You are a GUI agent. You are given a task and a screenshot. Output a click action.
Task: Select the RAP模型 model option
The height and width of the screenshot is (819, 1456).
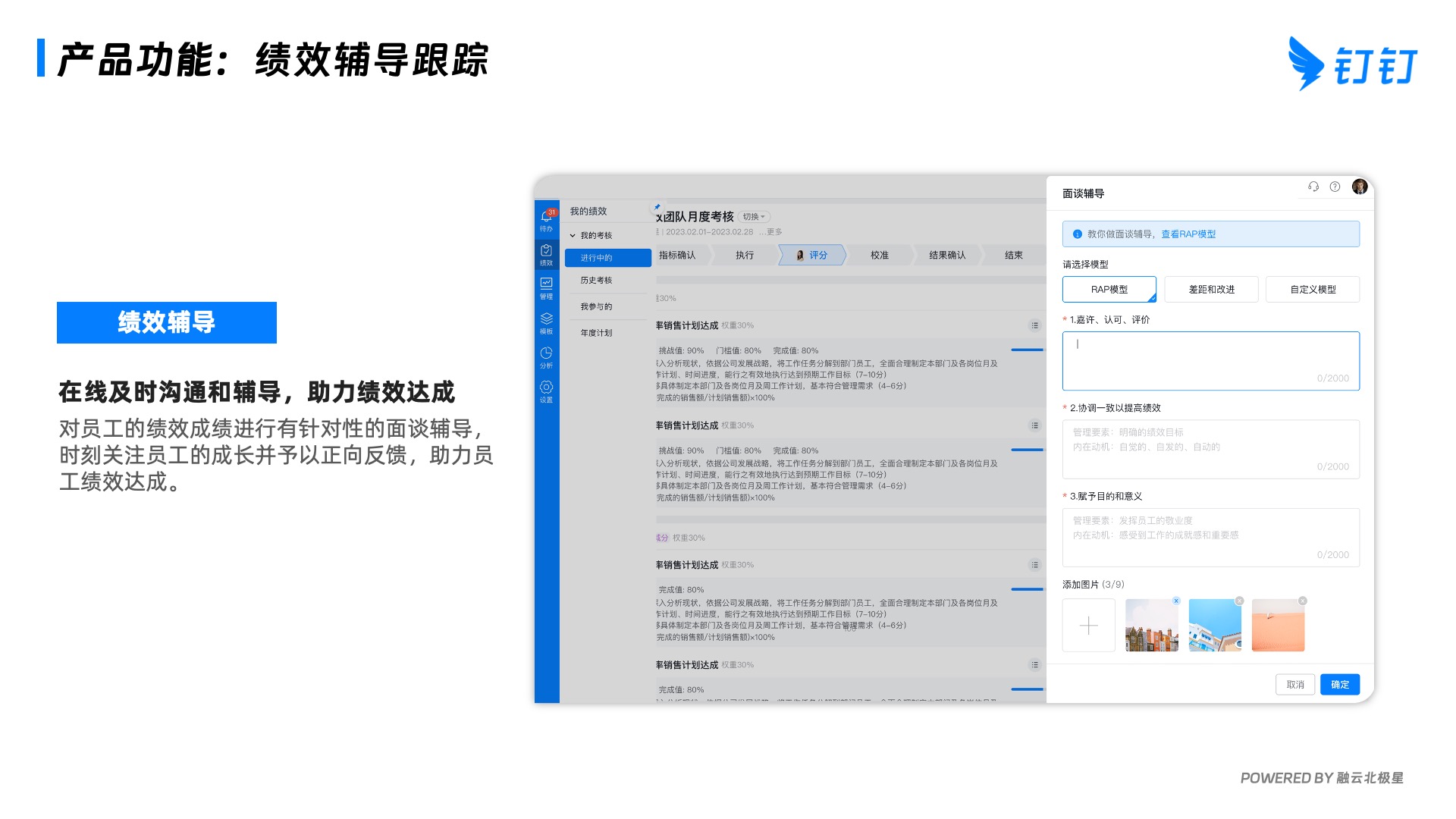click(x=1109, y=290)
